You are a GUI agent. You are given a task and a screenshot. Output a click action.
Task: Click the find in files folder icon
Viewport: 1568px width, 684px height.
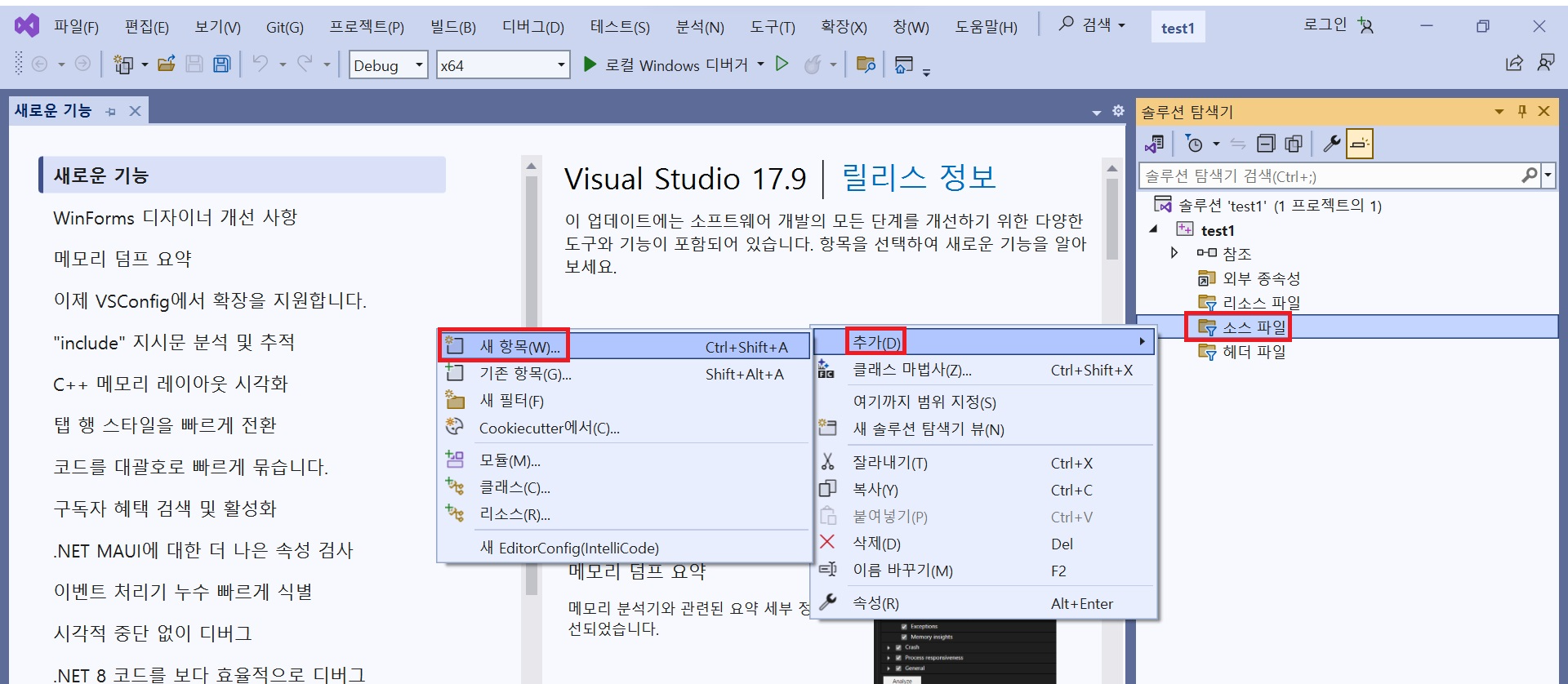[x=866, y=64]
